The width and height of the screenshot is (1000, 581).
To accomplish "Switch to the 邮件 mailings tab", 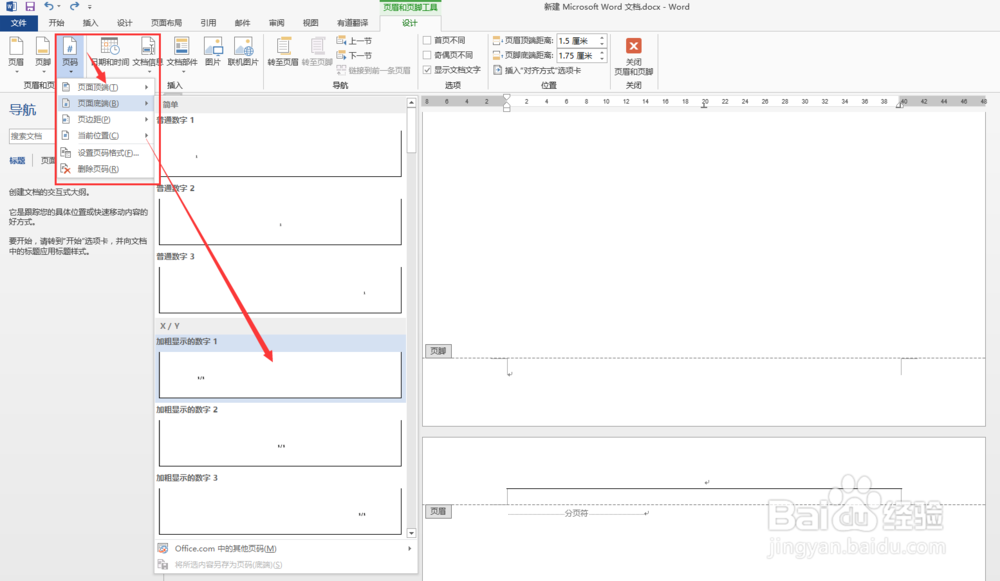I will [x=242, y=23].
